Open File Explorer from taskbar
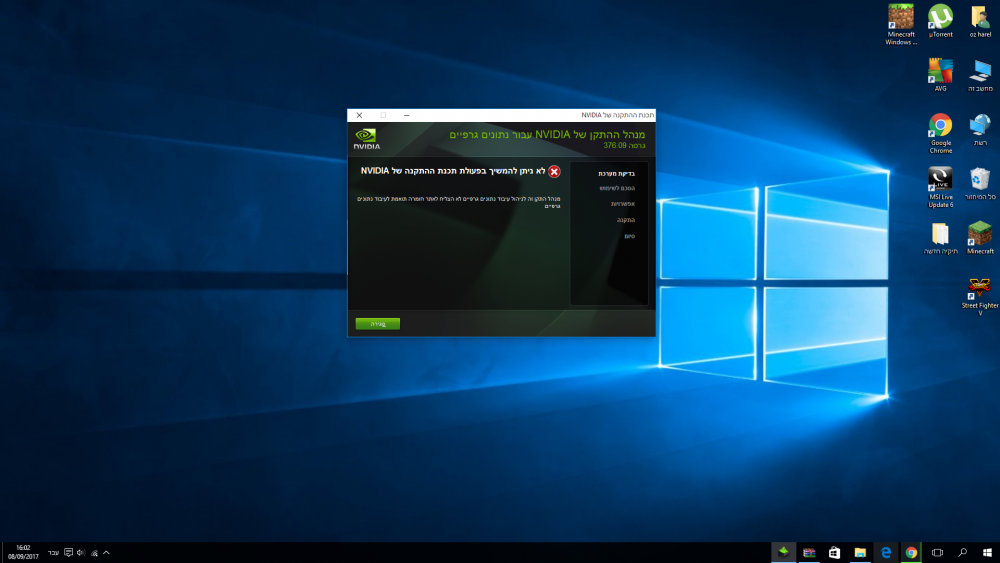This screenshot has height=563, width=1000. [860, 553]
